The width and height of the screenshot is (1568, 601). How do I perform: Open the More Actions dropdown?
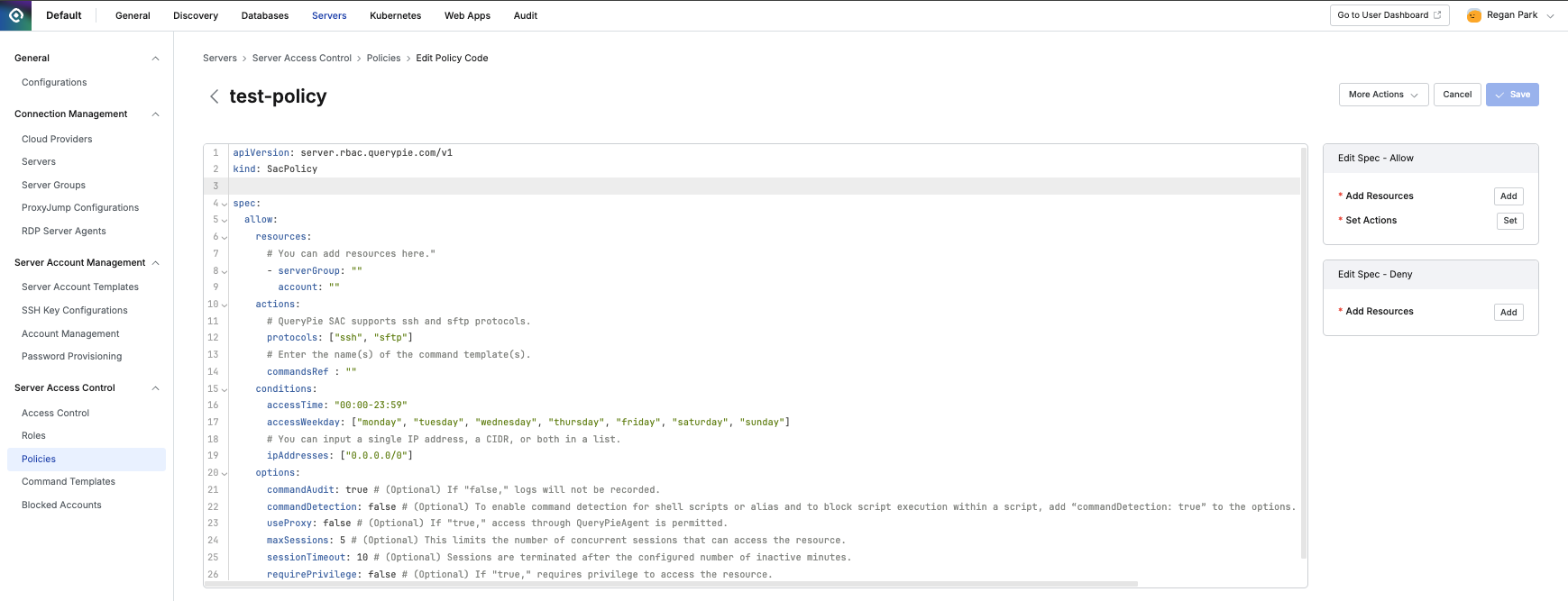(x=1382, y=95)
